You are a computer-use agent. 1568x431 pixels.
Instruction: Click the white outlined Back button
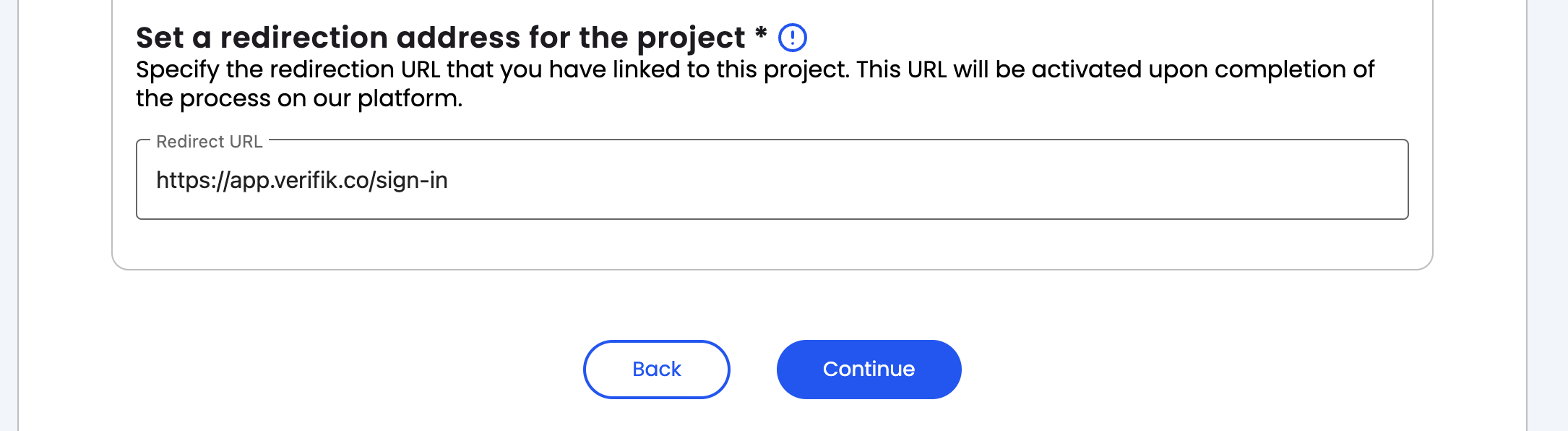656,369
